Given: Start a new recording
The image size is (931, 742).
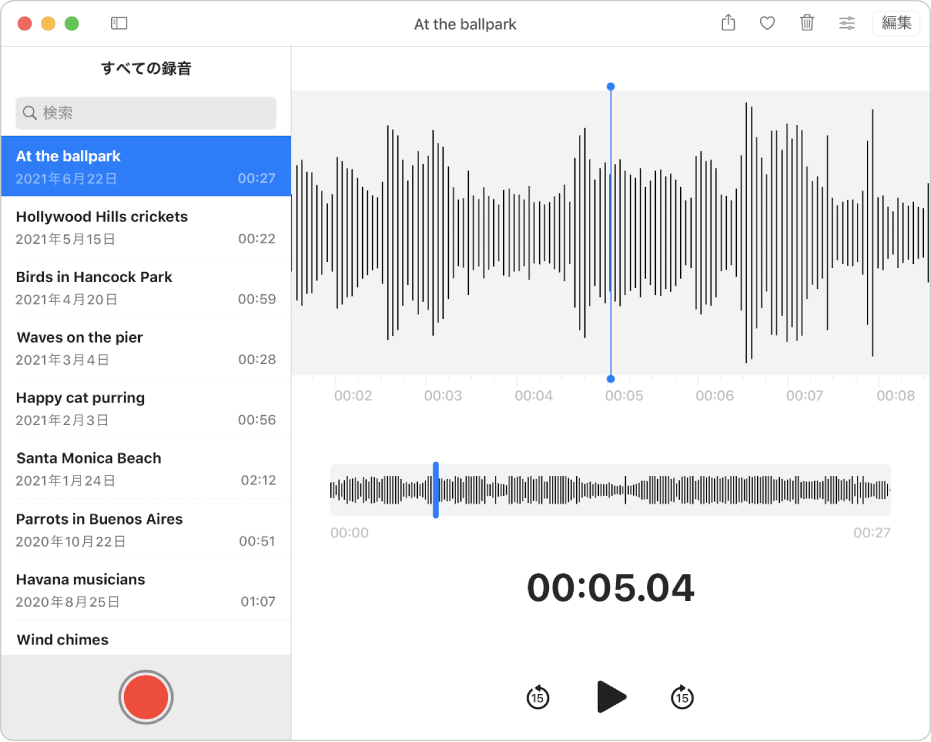Looking at the screenshot, I should click(x=146, y=697).
